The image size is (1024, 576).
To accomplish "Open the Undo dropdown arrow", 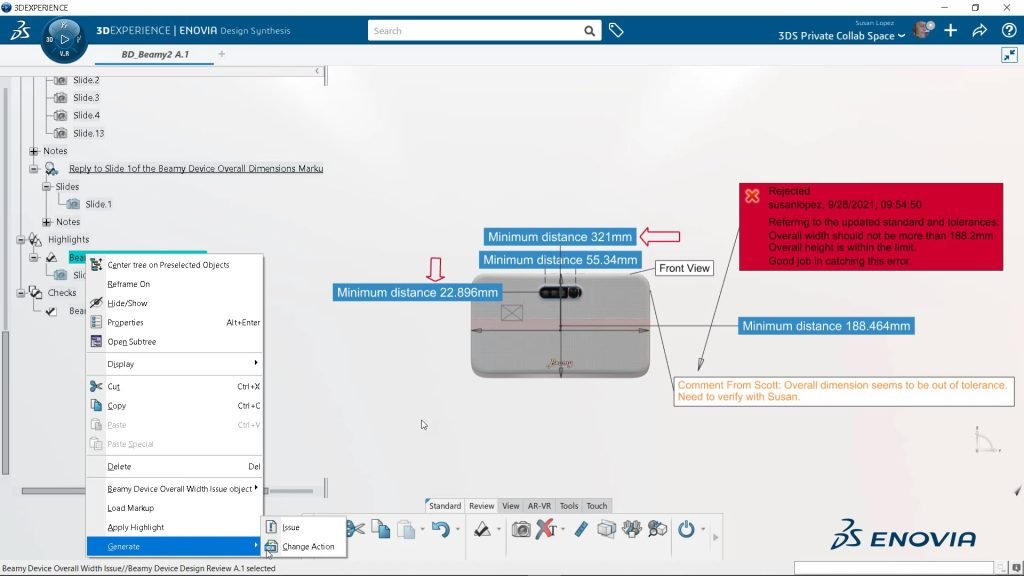I will click(x=458, y=529).
